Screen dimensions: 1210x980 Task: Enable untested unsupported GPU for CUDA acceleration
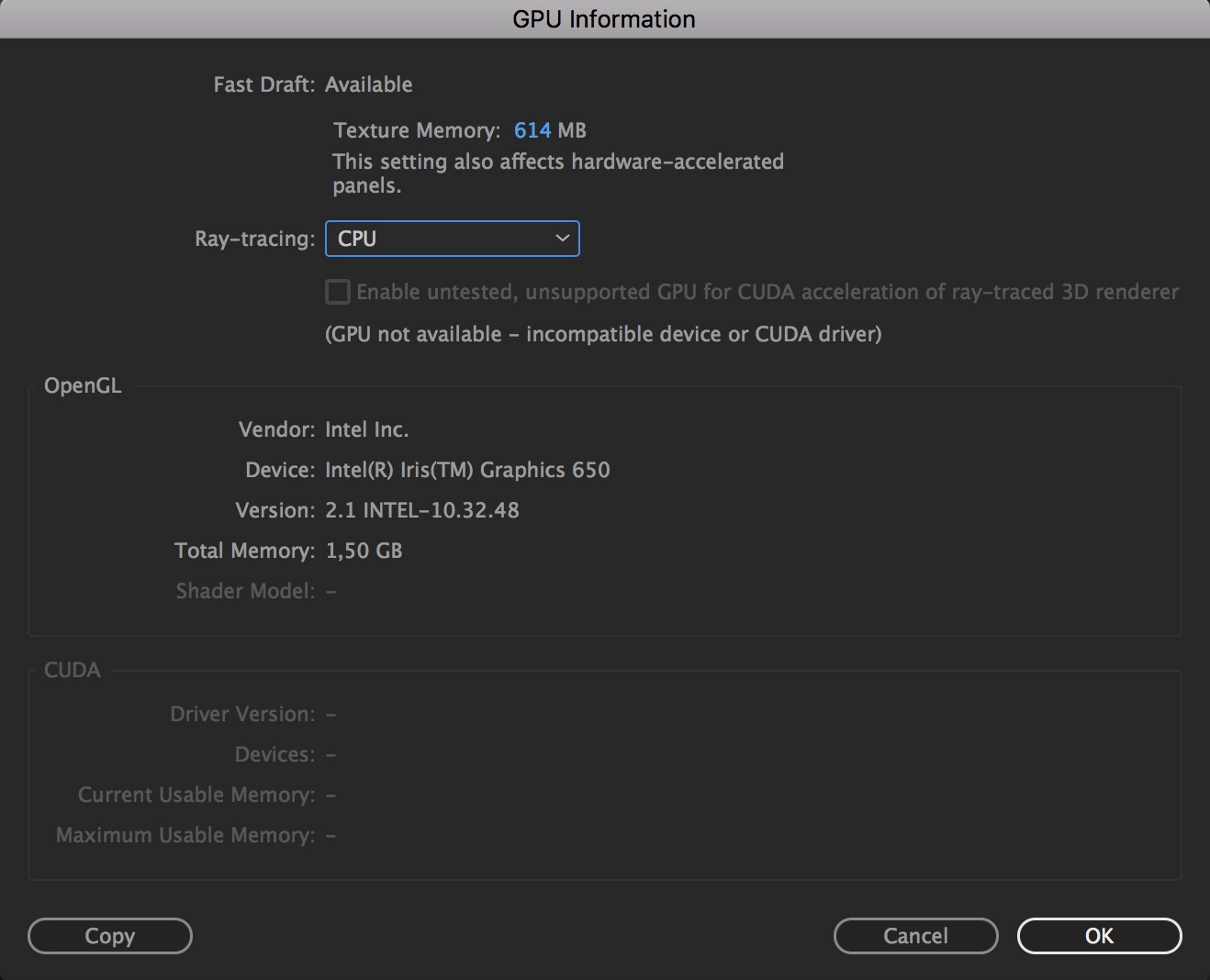pos(337,292)
